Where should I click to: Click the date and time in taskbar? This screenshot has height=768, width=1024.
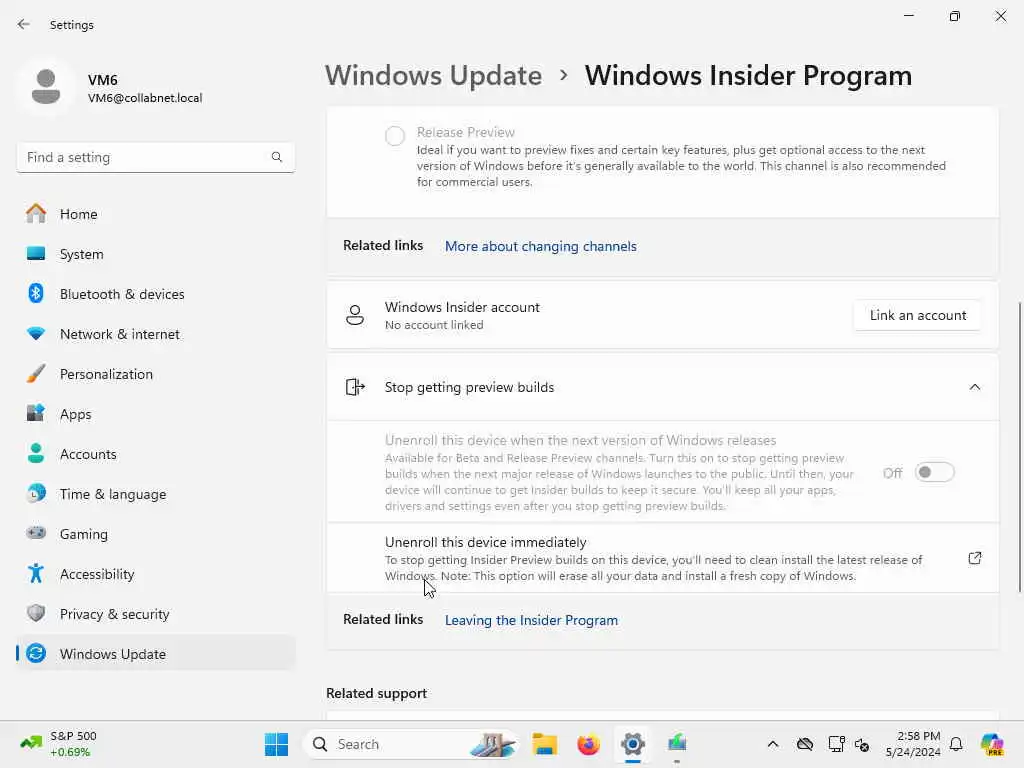[x=913, y=744]
